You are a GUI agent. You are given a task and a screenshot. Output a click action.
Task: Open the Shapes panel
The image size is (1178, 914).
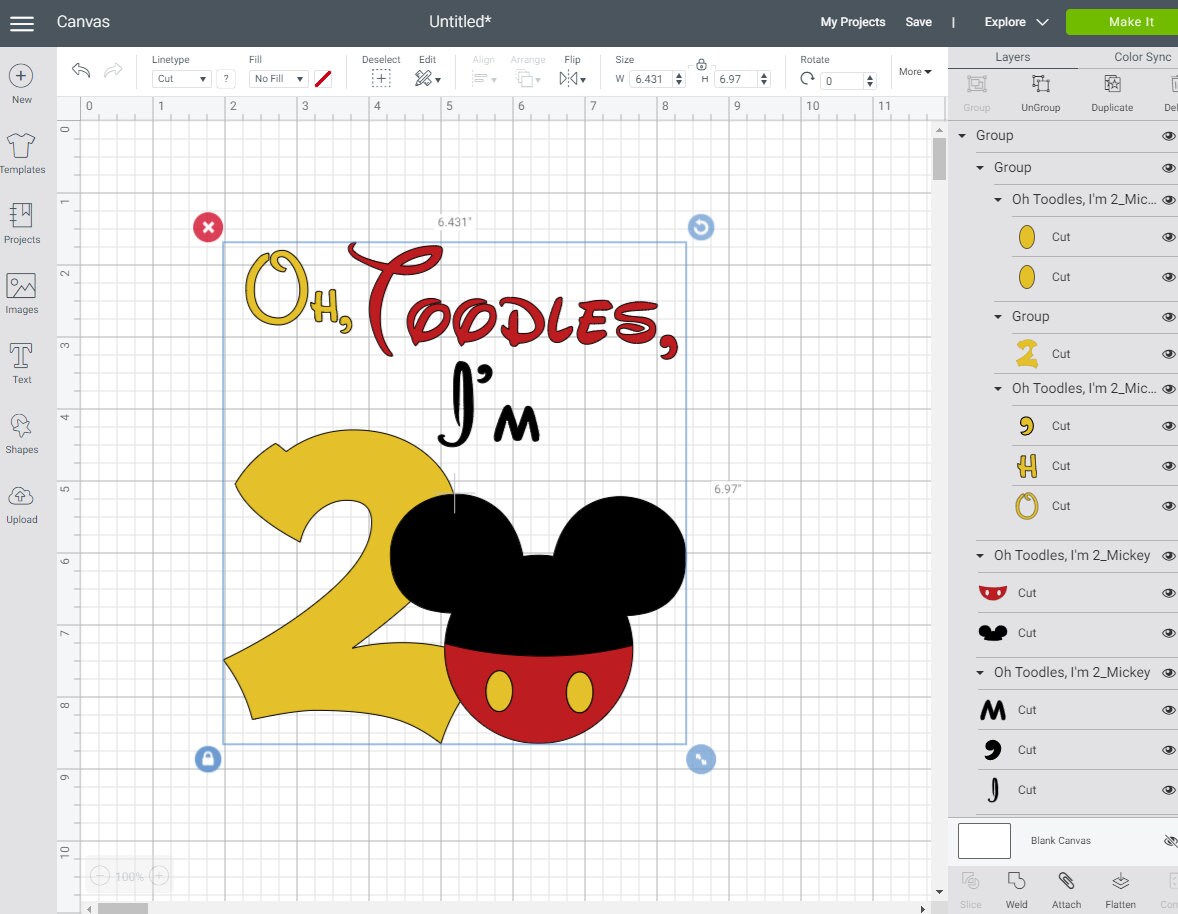[x=22, y=430]
